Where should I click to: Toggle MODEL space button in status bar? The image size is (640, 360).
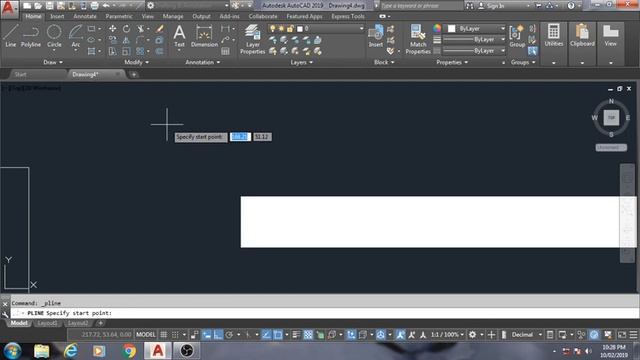coord(146,335)
